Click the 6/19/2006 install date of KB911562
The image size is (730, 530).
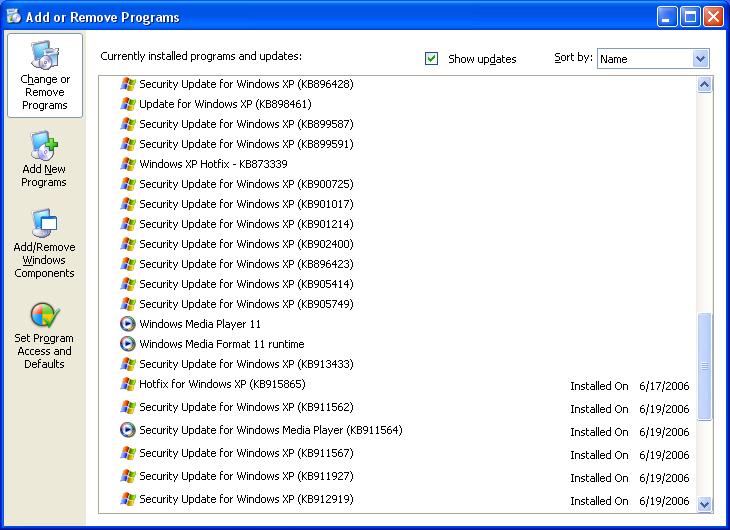[664, 409]
